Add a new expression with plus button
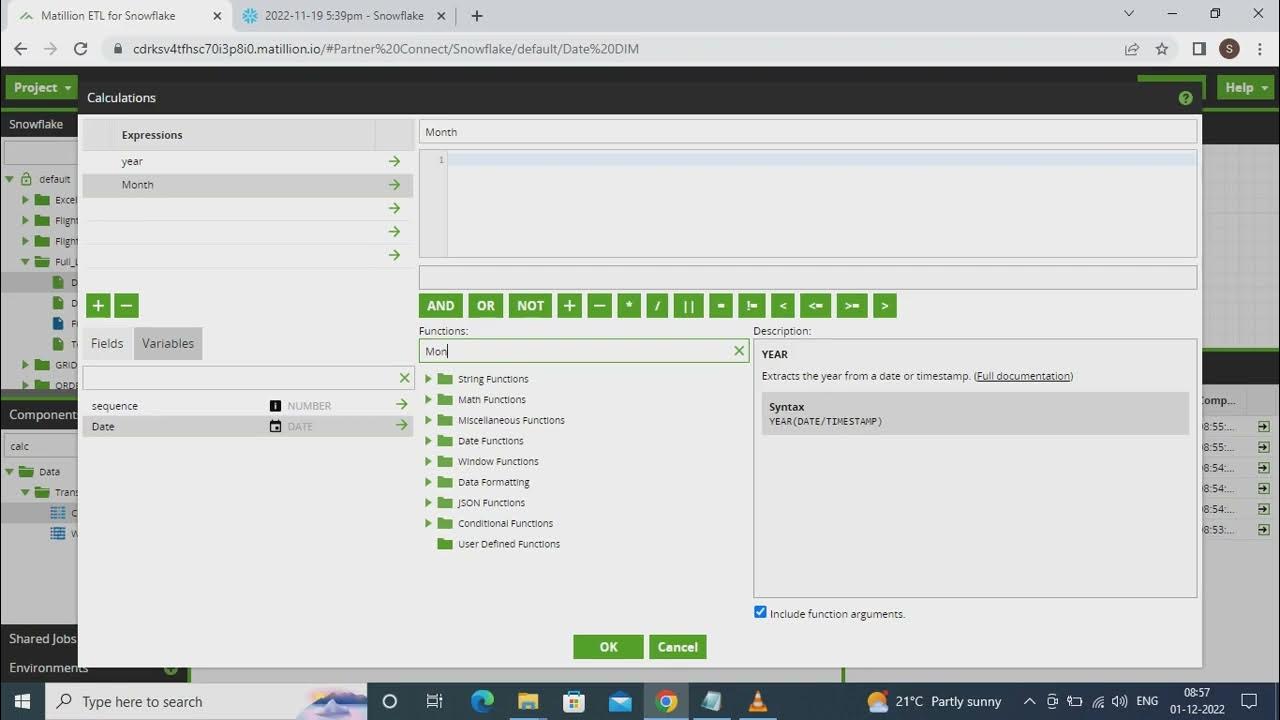This screenshot has height=720, width=1280. tap(98, 306)
